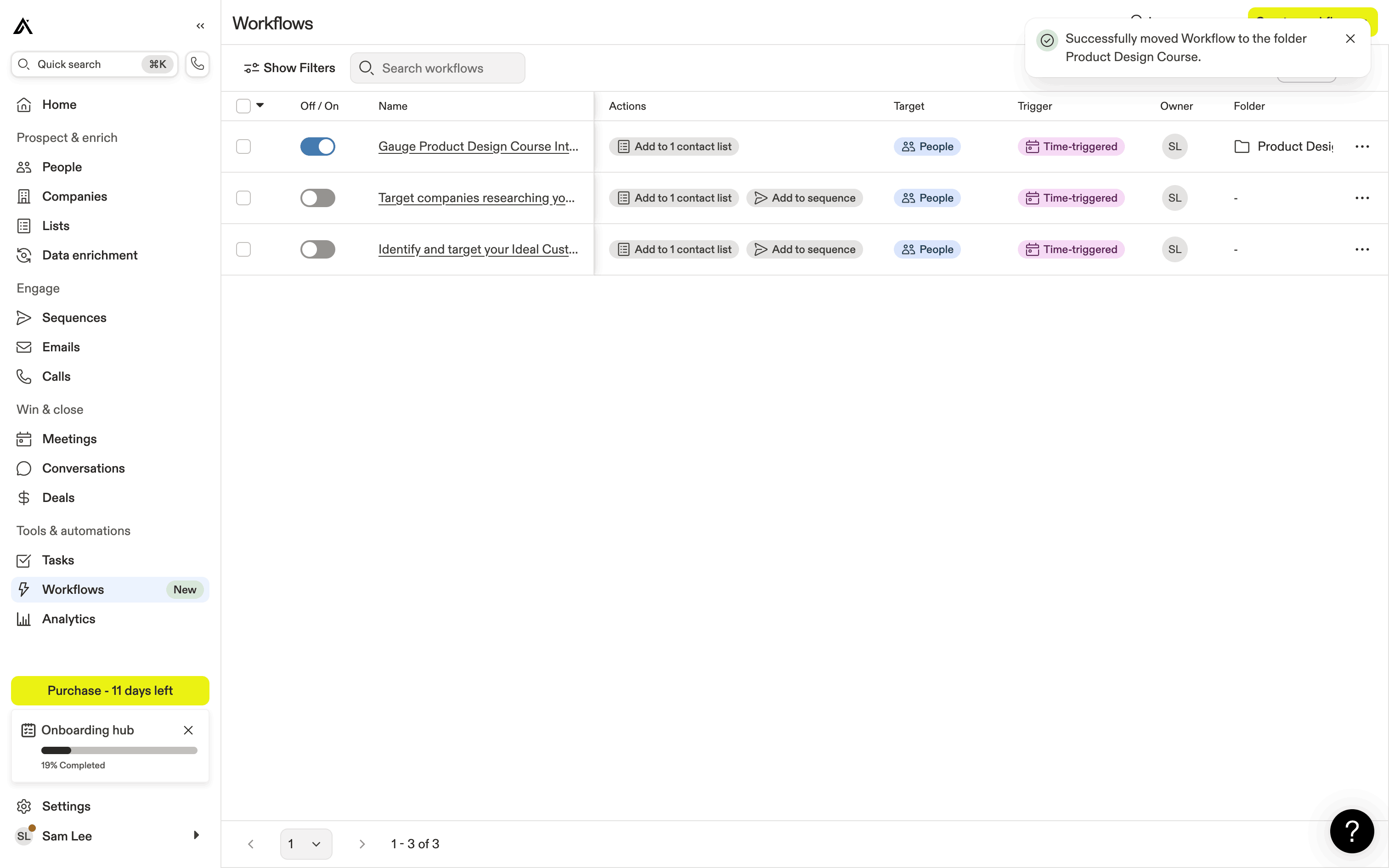This screenshot has width=1389, height=868.
Task: Expand the bulk select dropdown arrow
Action: coord(260,105)
